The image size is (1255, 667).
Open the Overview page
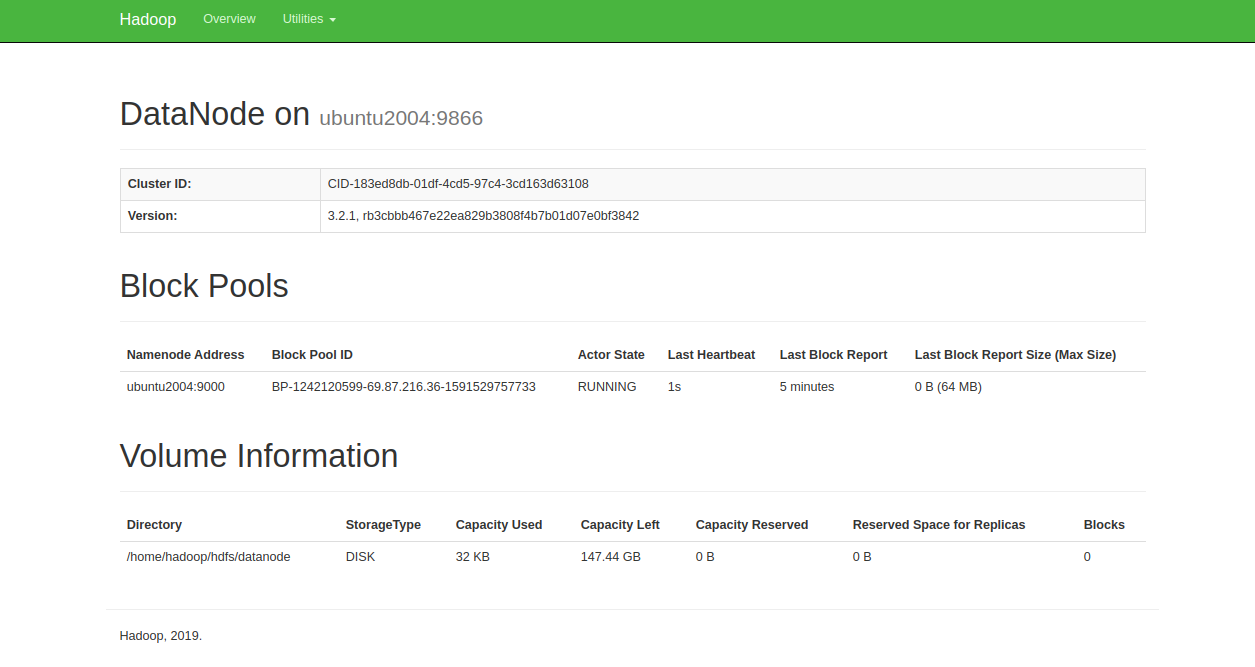pos(229,19)
